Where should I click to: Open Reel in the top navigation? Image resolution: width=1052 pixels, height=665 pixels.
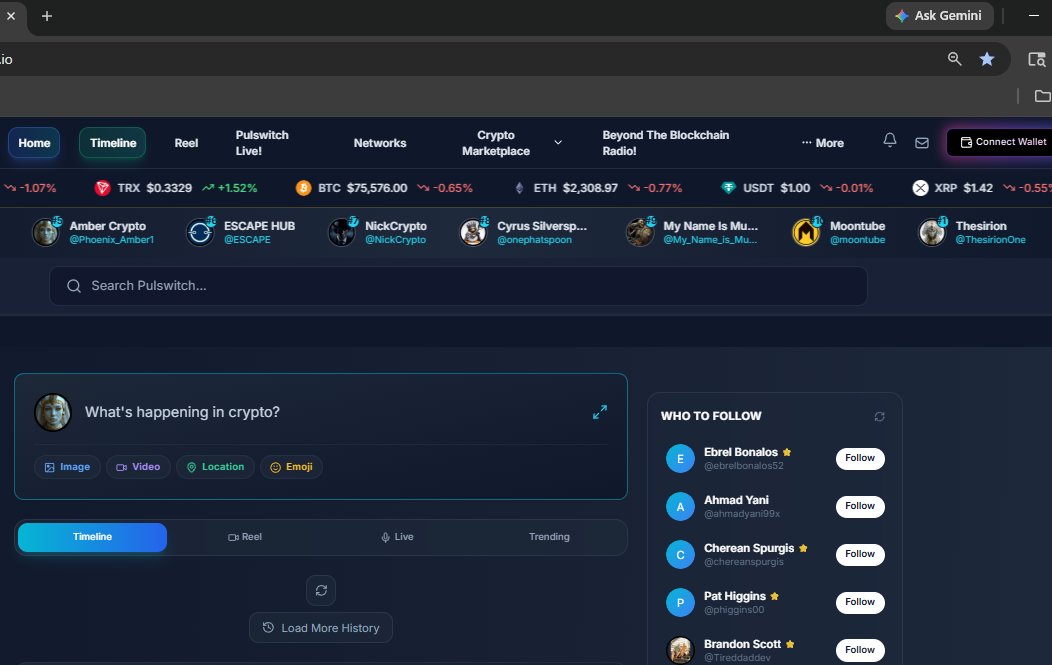186,143
